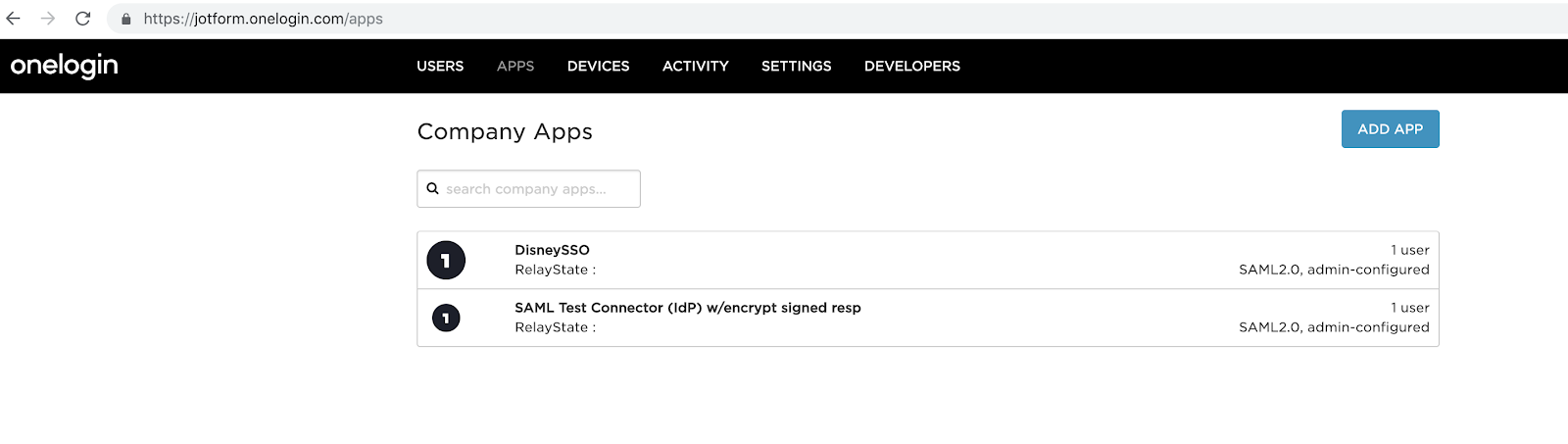
Task: Open the Settings menu
Action: point(796,67)
